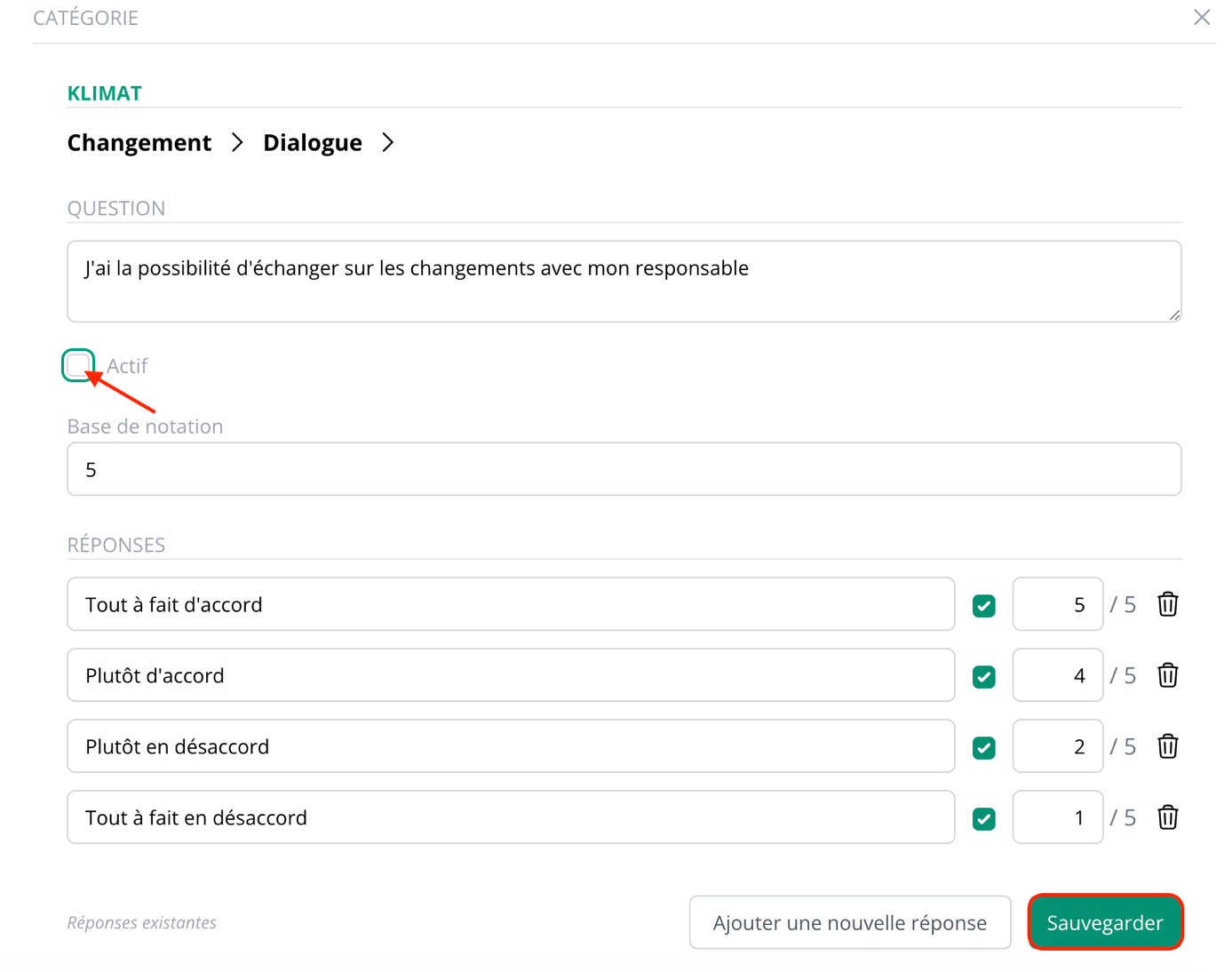
Task: Click "Ajouter une nouvelle réponse"
Action: (850, 922)
